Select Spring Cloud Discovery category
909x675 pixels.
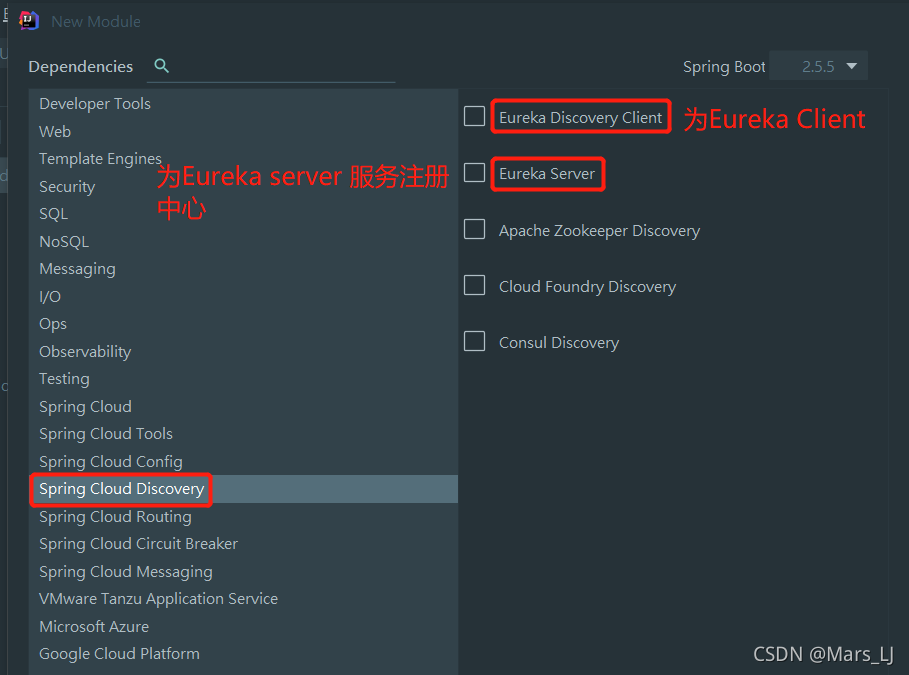point(243,489)
